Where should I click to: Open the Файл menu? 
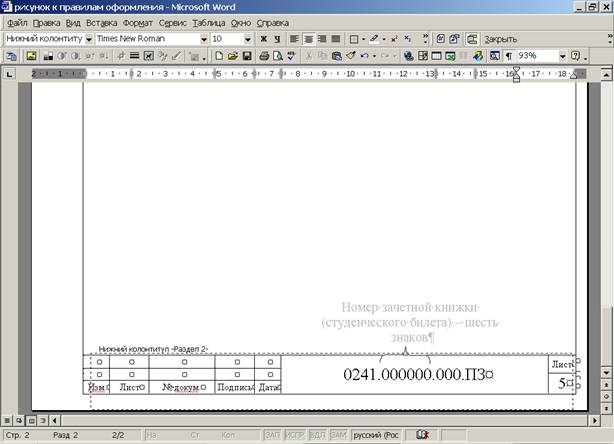17,23
